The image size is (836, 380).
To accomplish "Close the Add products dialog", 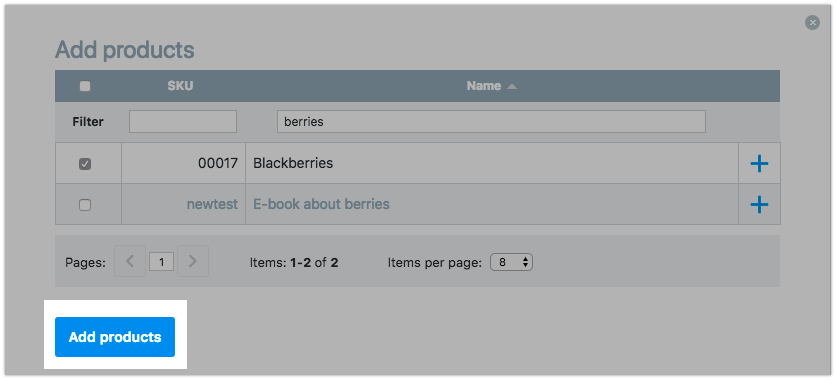I will tap(812, 22).
